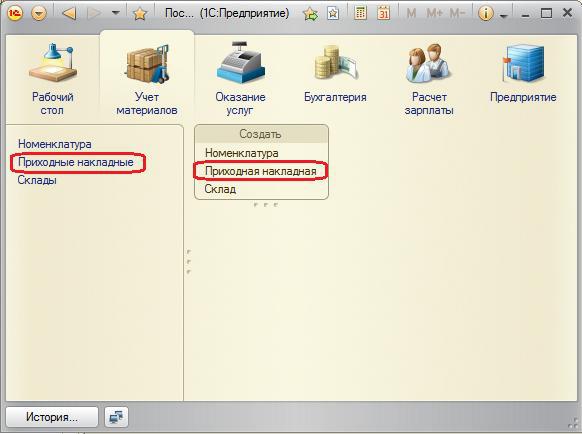Create a new Приходная накладная document

(x=261, y=171)
